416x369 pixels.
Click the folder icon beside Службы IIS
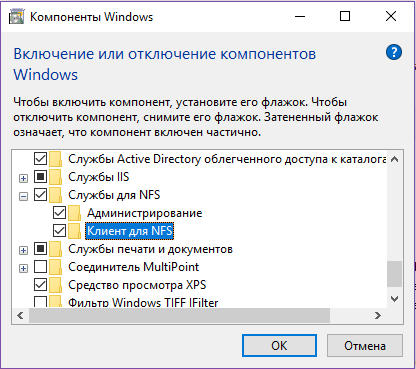point(55,177)
